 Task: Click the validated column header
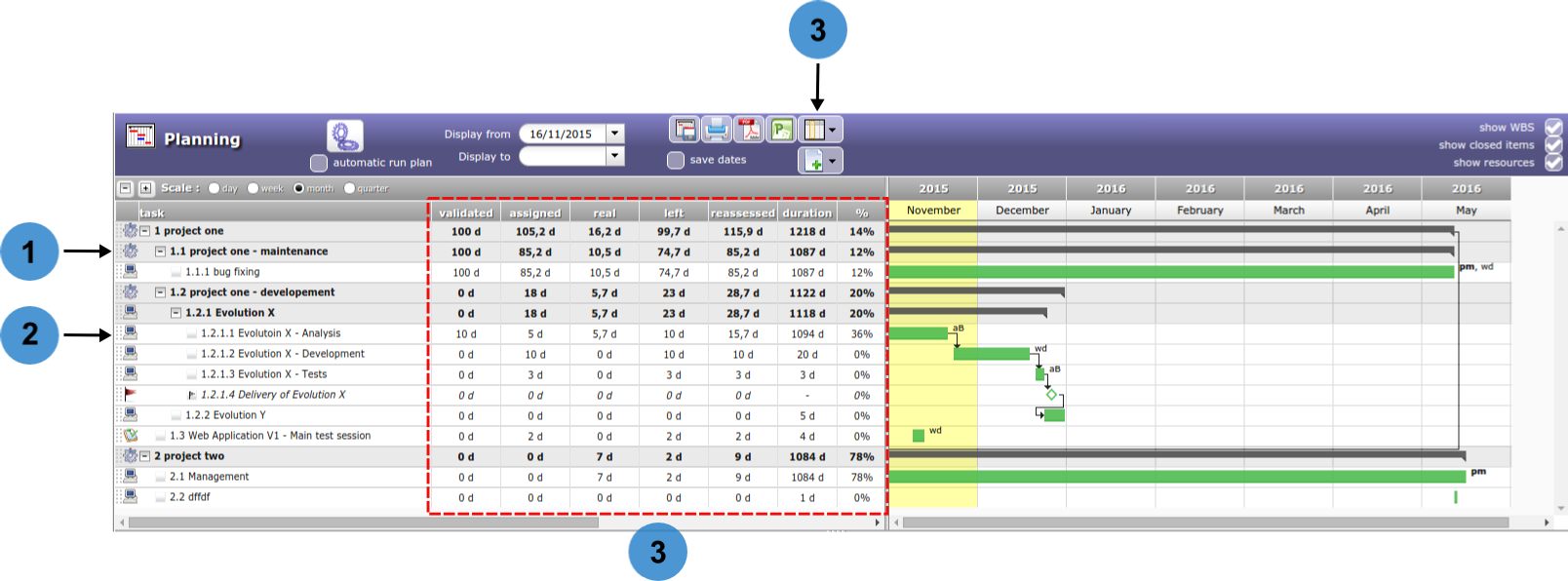pyautogui.click(x=466, y=213)
